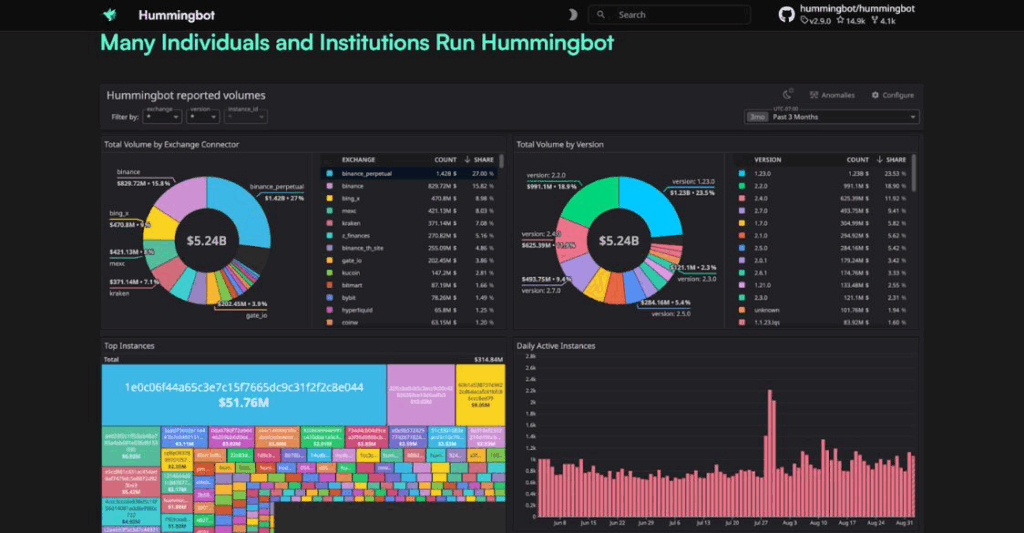Viewport: 1024px width, 533px height.
Task: Click the largest blue treemap block in Top Instances
Action: coord(243,394)
